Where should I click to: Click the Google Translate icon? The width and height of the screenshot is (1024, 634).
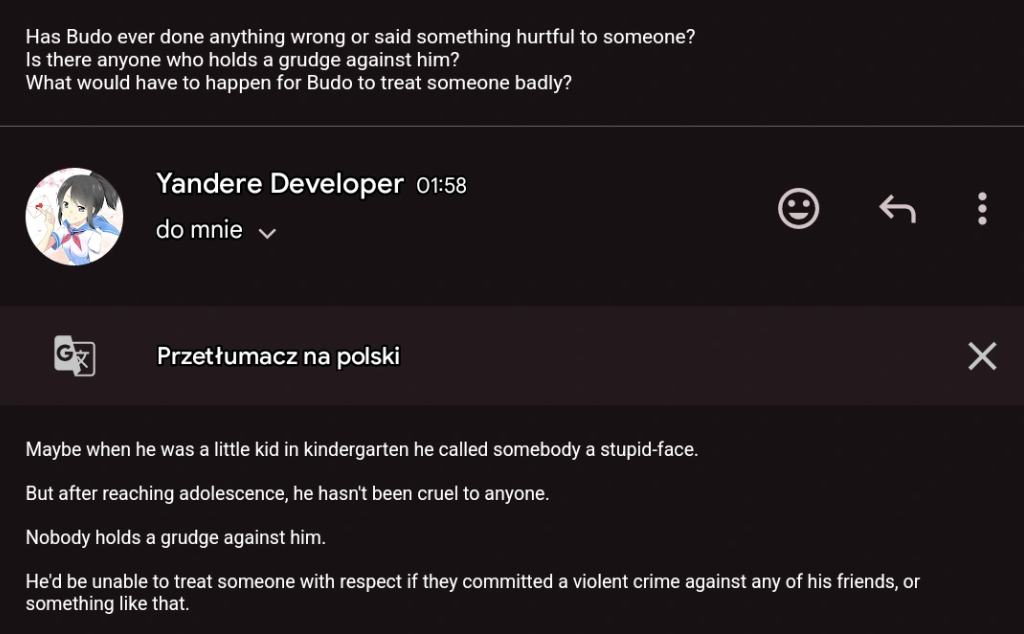point(74,356)
